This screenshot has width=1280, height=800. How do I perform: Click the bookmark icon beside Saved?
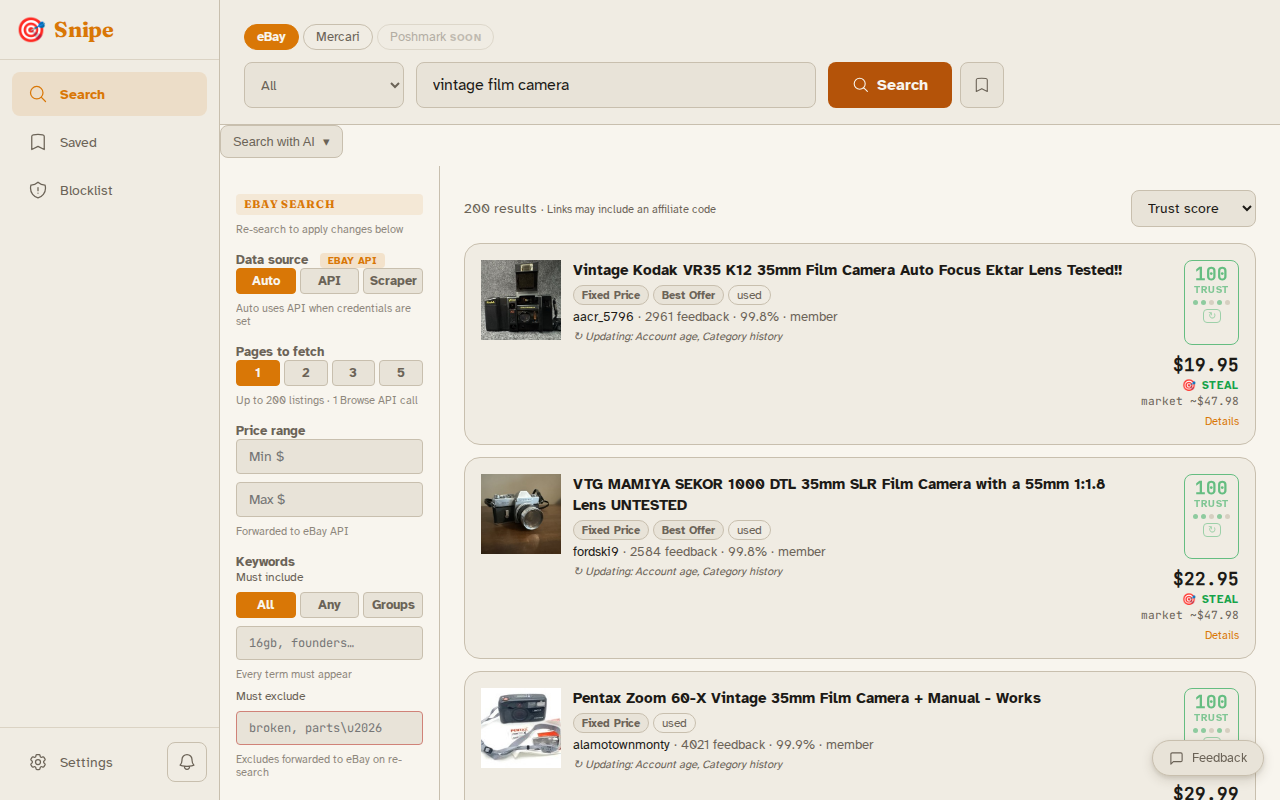(38, 142)
